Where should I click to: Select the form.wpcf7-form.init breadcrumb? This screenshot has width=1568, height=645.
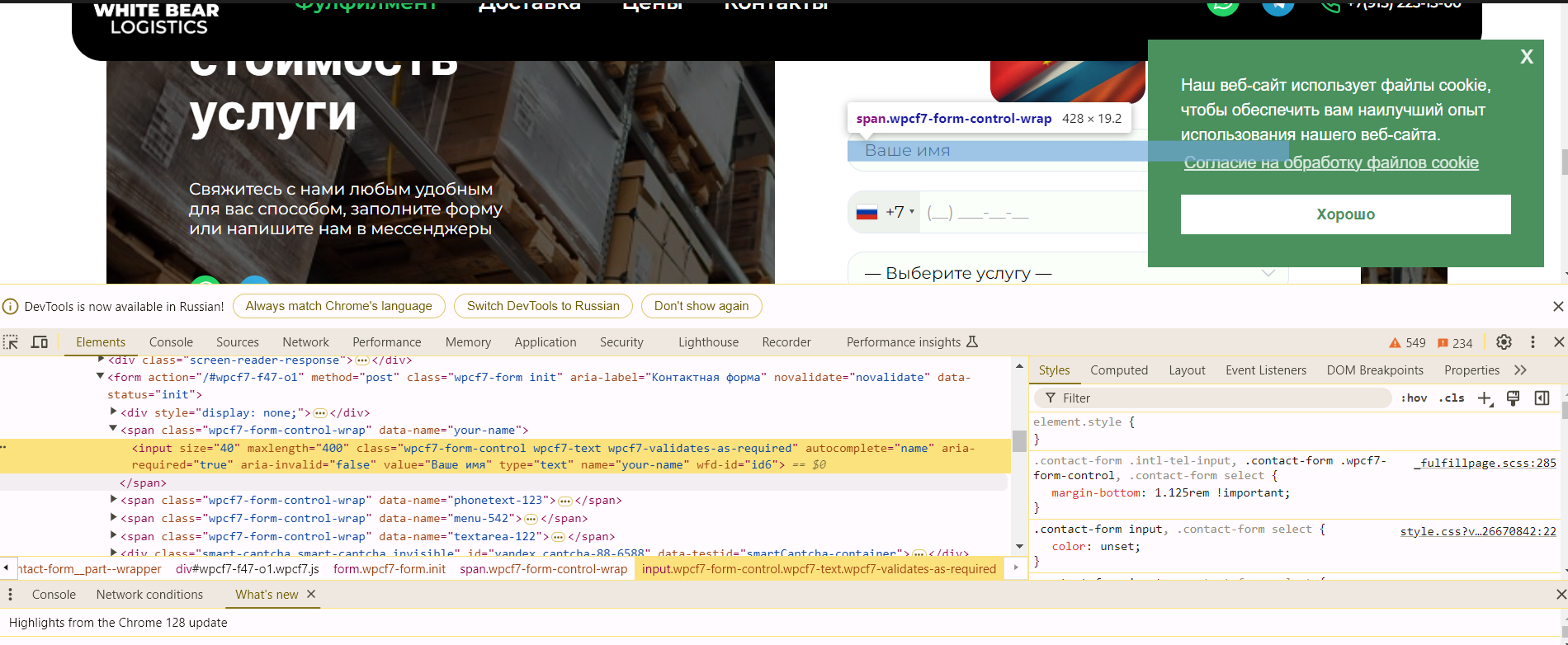coord(390,569)
